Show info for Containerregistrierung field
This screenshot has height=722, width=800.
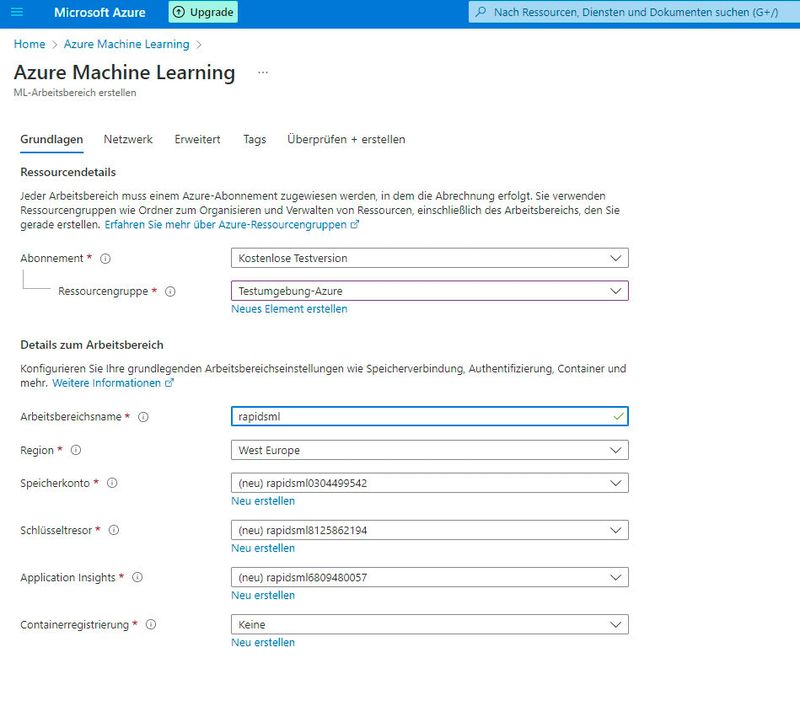point(151,625)
